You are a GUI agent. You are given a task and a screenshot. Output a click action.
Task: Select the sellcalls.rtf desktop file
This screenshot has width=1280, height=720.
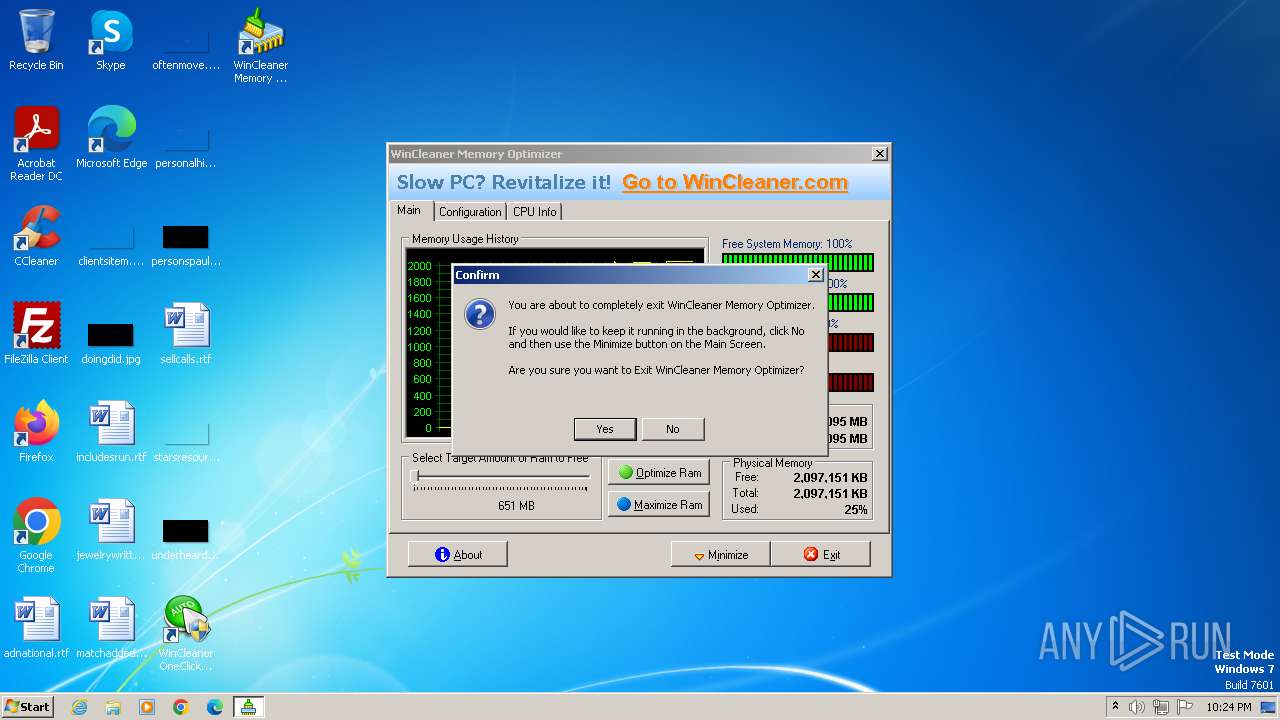(x=186, y=334)
